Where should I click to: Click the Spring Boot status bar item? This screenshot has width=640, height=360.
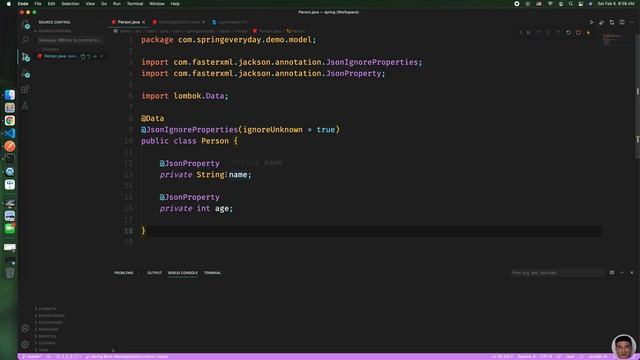coord(127,357)
